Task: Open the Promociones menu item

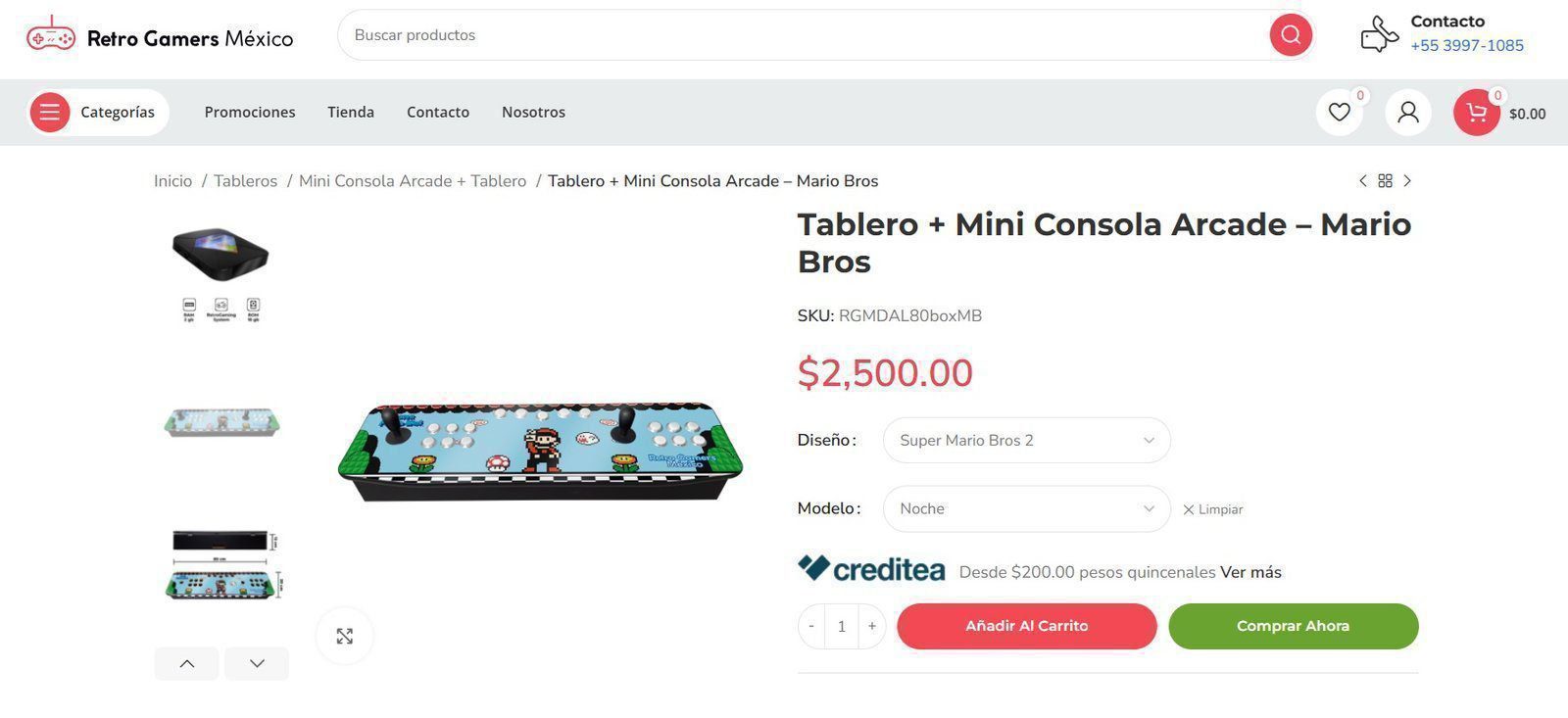Action: (x=250, y=113)
